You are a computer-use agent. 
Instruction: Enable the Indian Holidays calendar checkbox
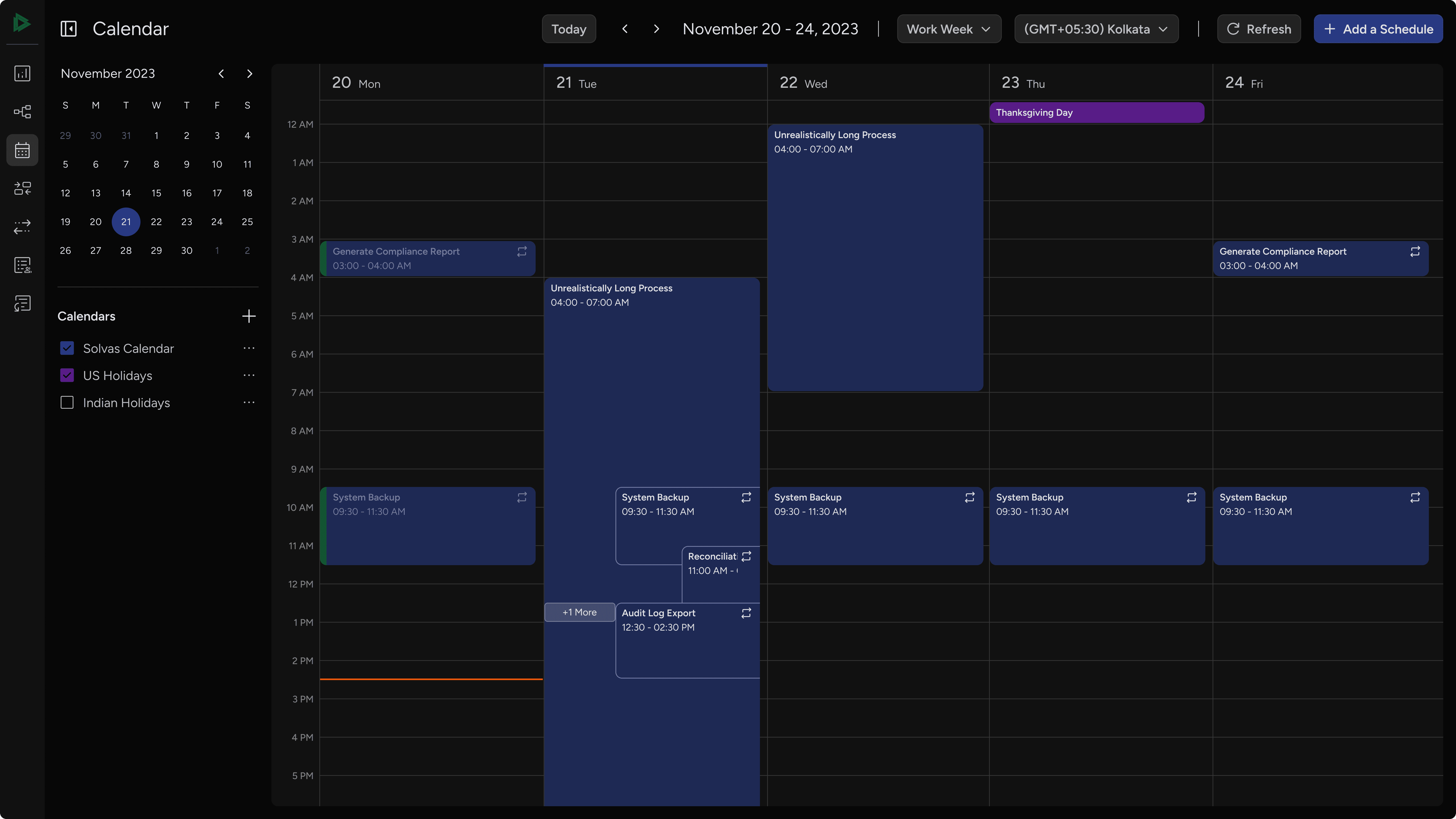coord(67,402)
